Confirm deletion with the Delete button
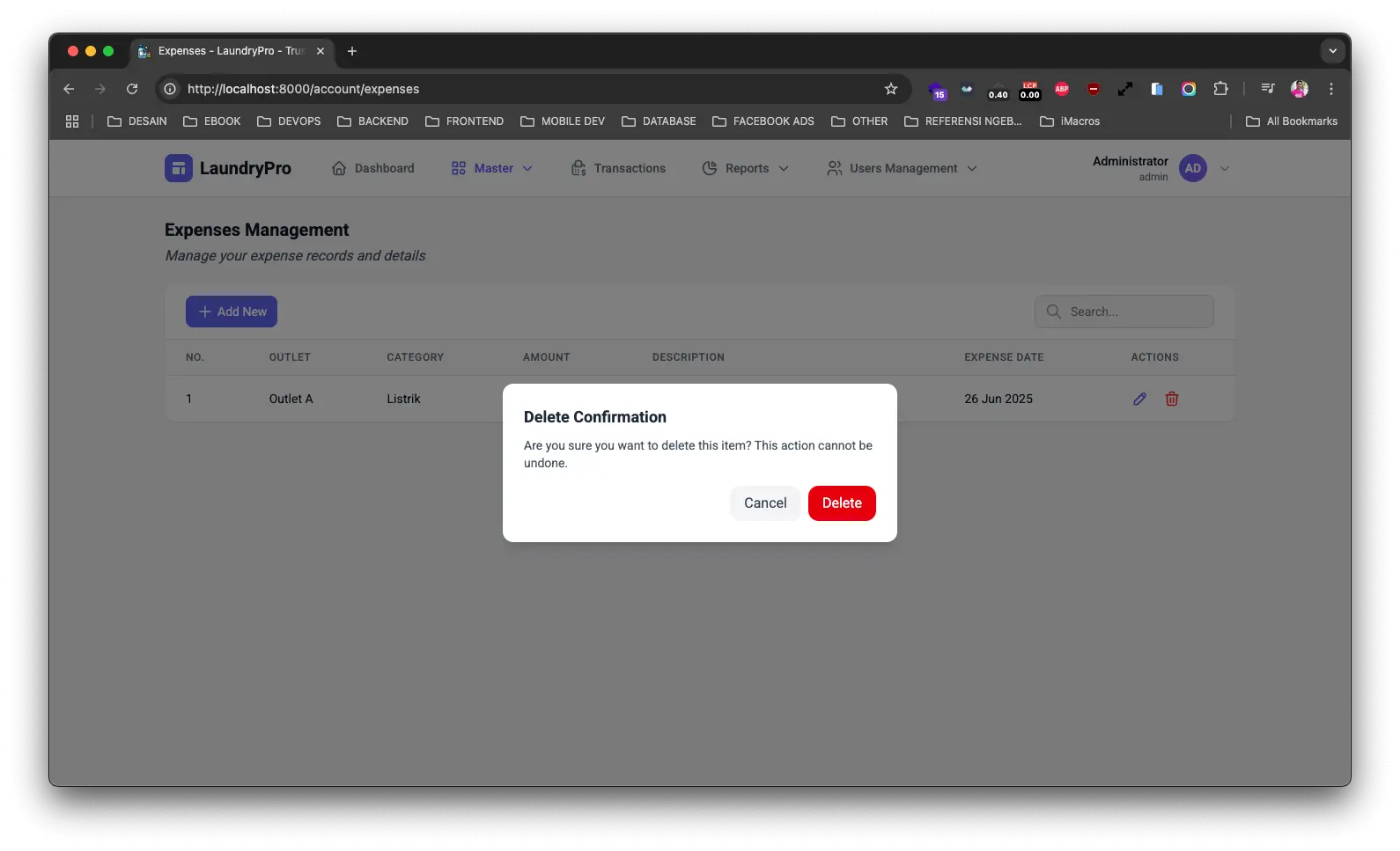Screen dimensions: 1400x851 (x=841, y=503)
